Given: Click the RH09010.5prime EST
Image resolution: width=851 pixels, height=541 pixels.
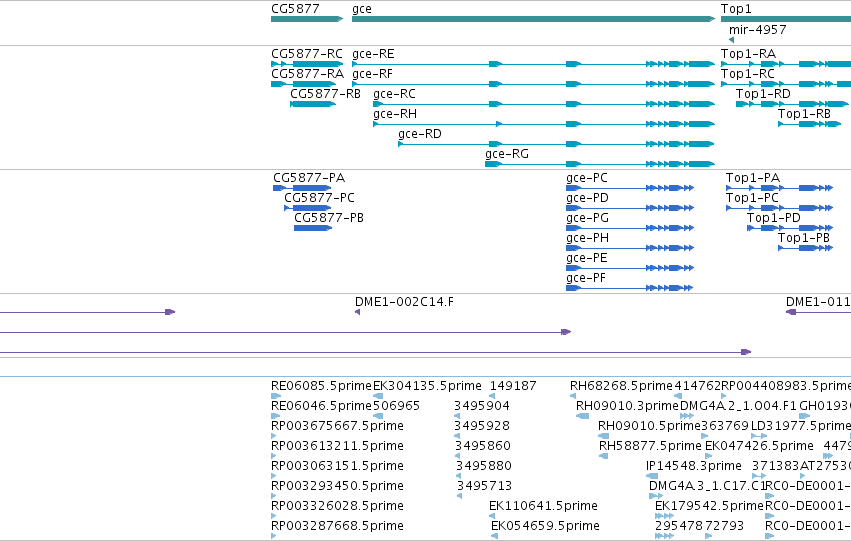Looking at the screenshot, I should pyautogui.click(x=603, y=436).
